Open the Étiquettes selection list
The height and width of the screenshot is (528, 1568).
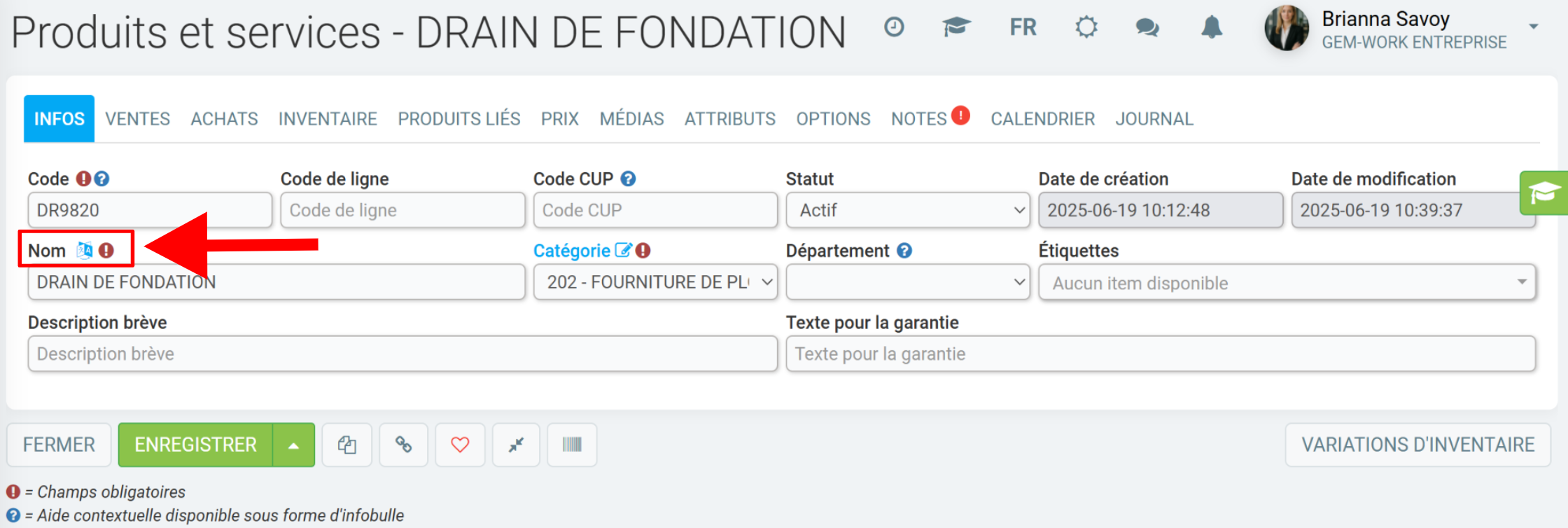pos(1287,282)
